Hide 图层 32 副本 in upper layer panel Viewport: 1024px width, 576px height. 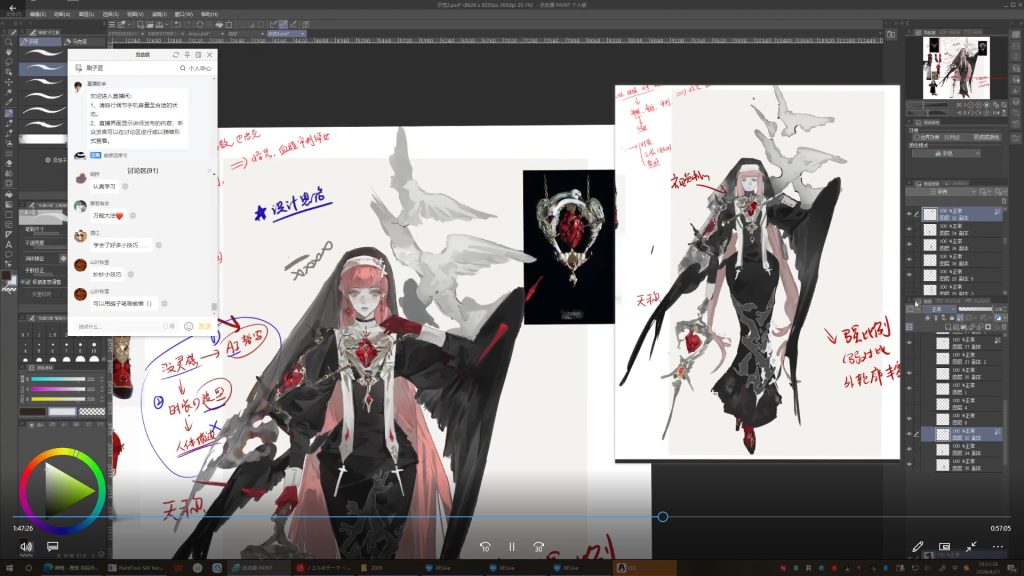click(909, 214)
